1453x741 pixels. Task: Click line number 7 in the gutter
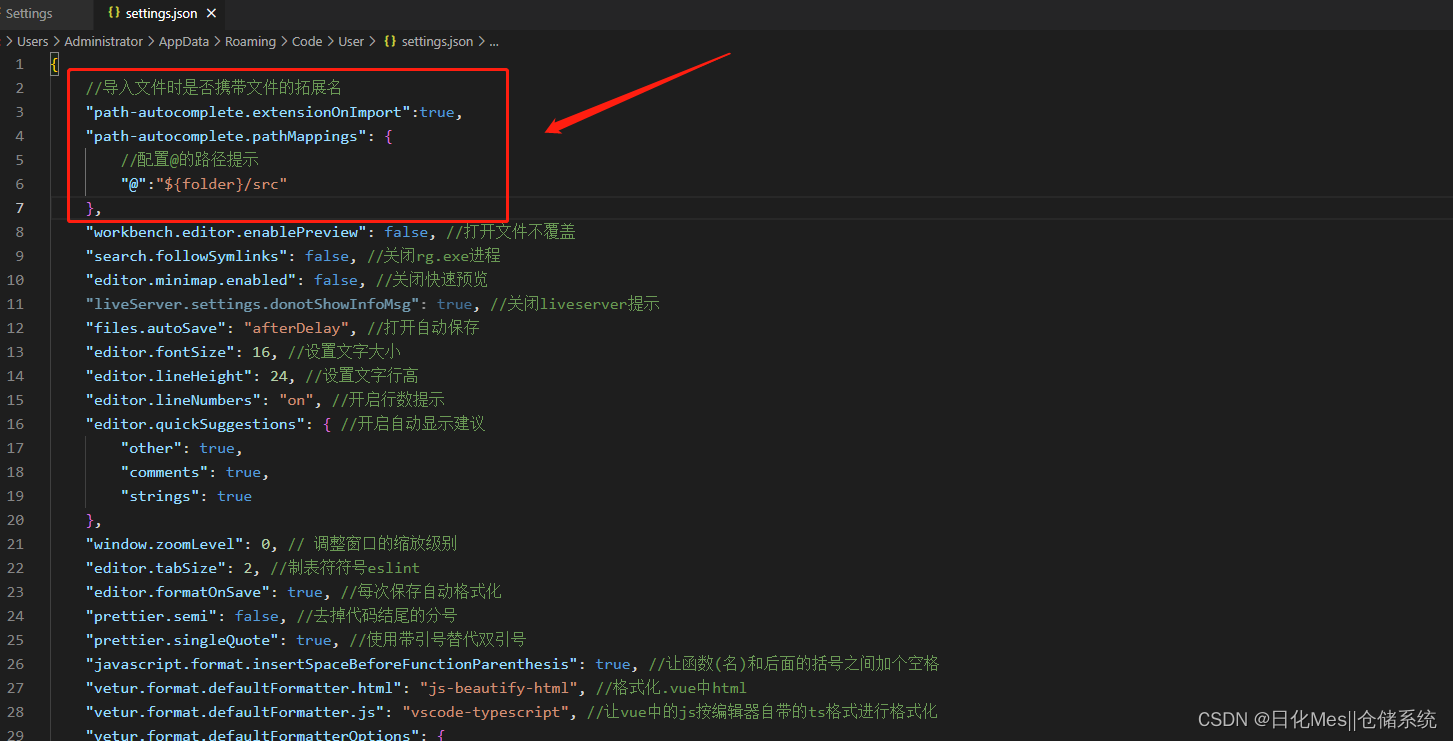pos(19,208)
